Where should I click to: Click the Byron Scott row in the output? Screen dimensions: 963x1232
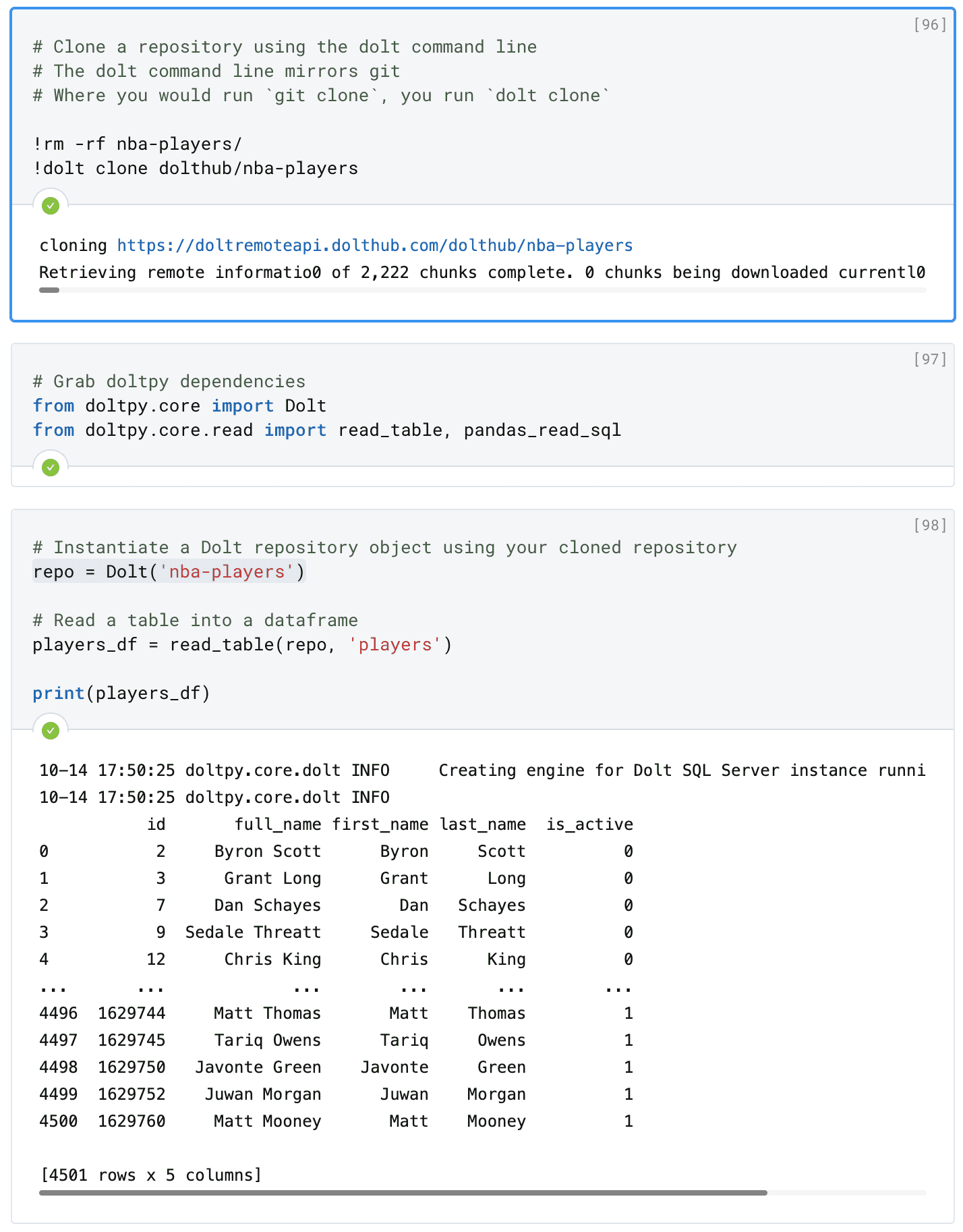pyautogui.click(x=336, y=851)
